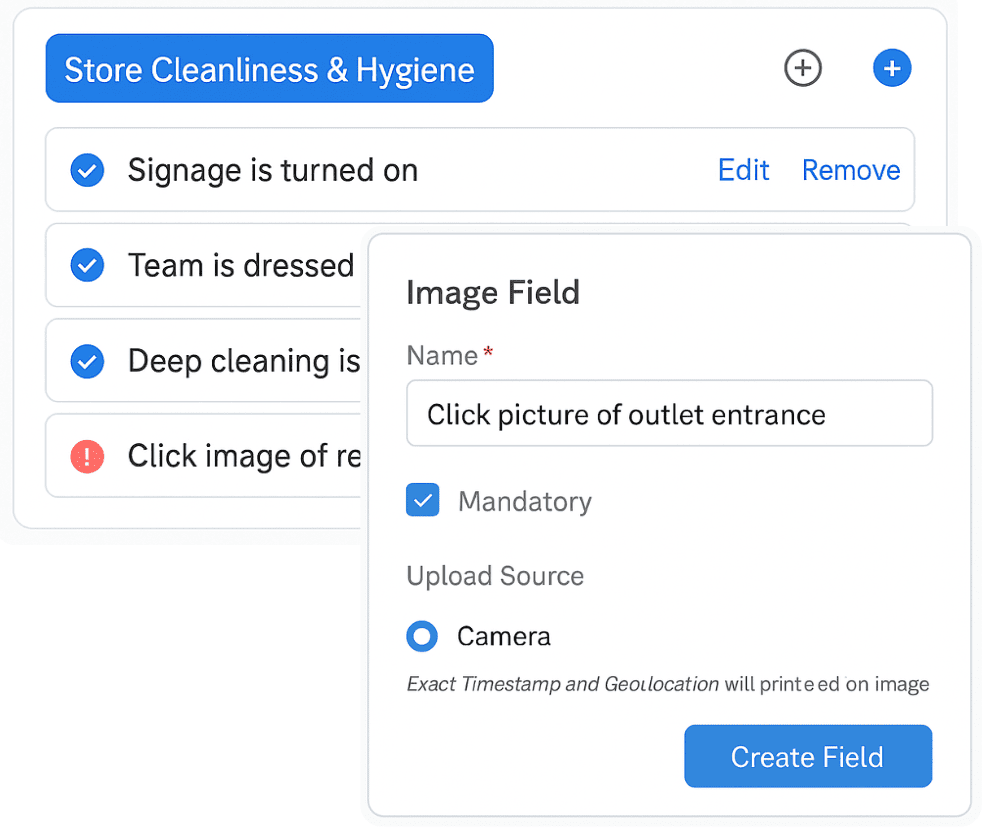Open the Store Cleanliness & Hygiene section
This screenshot has width=990, height=833.
point(269,69)
